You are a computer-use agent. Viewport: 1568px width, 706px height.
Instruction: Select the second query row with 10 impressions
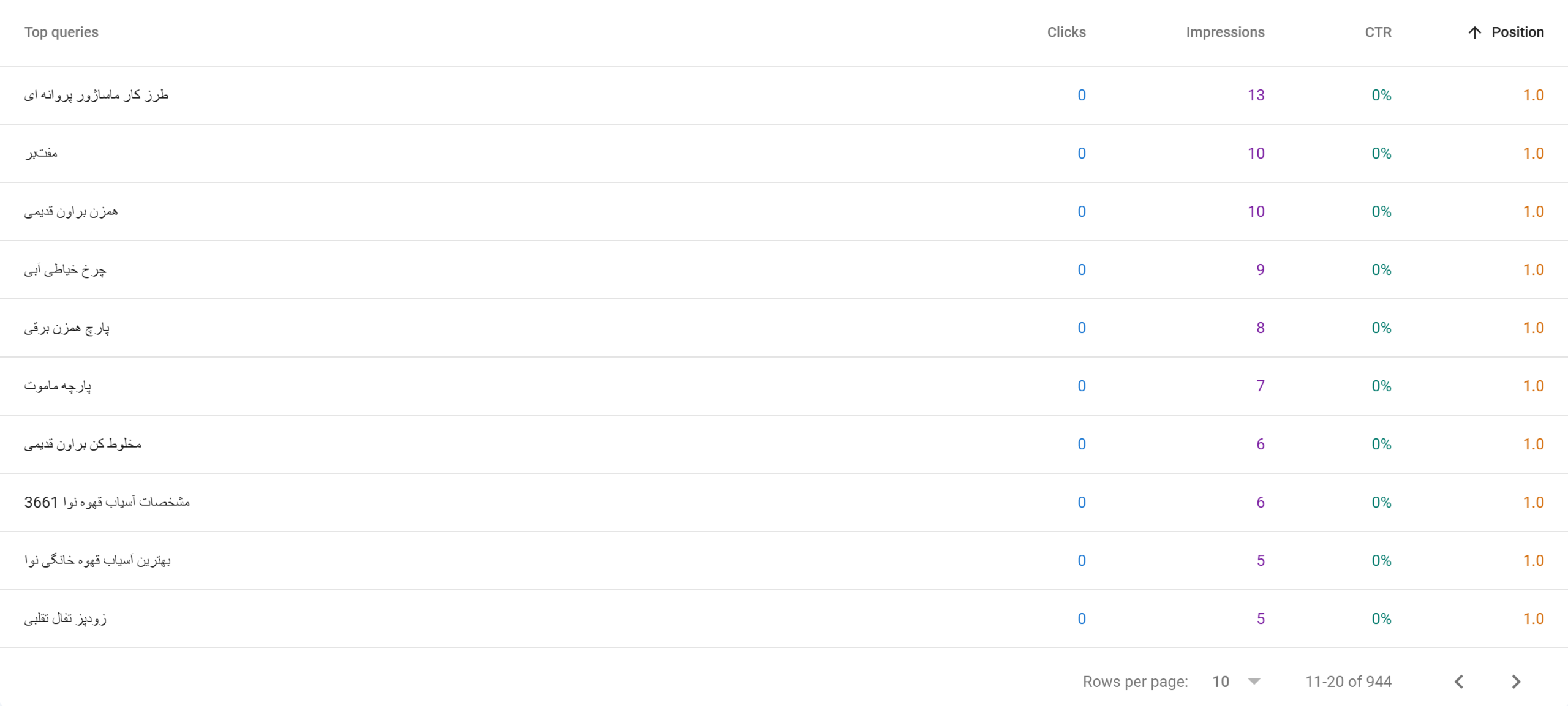[784, 211]
